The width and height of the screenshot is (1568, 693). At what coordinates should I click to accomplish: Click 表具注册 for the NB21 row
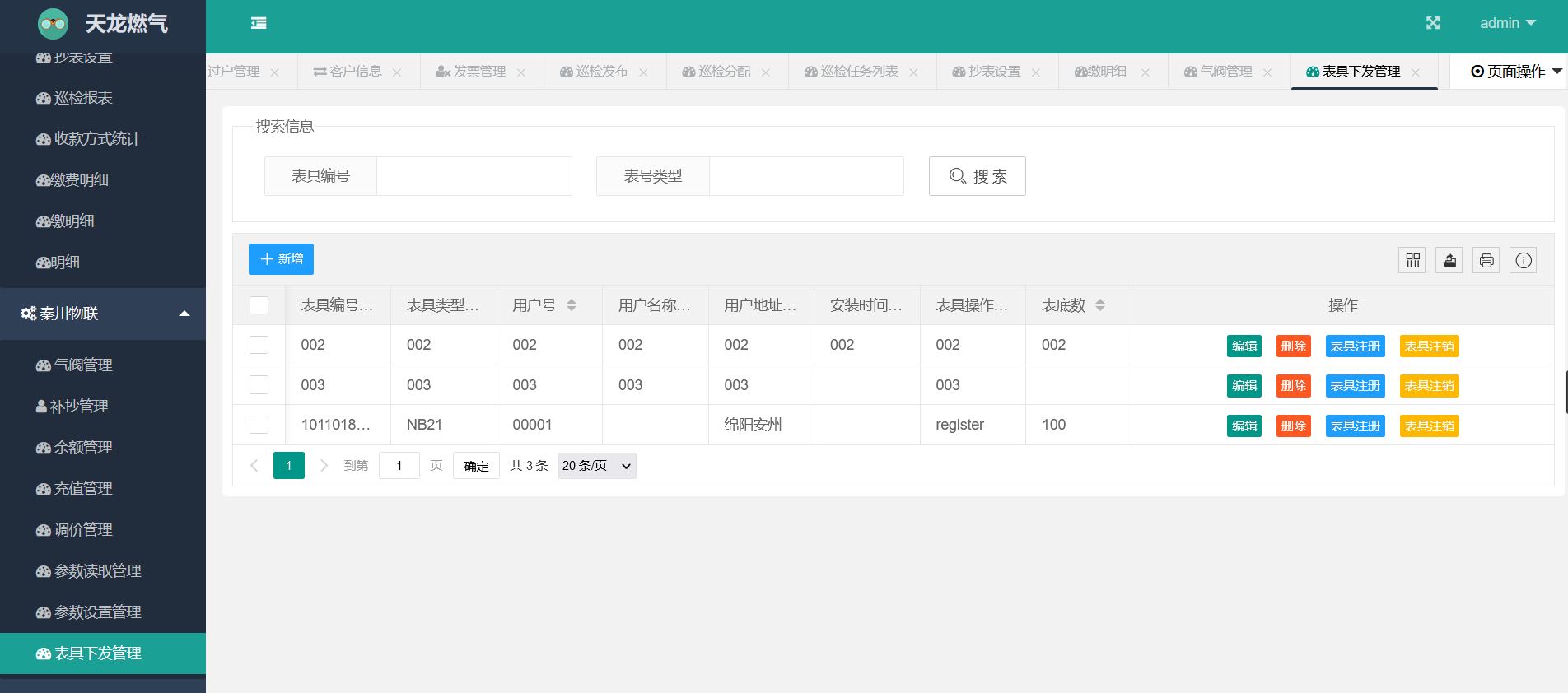click(1356, 426)
